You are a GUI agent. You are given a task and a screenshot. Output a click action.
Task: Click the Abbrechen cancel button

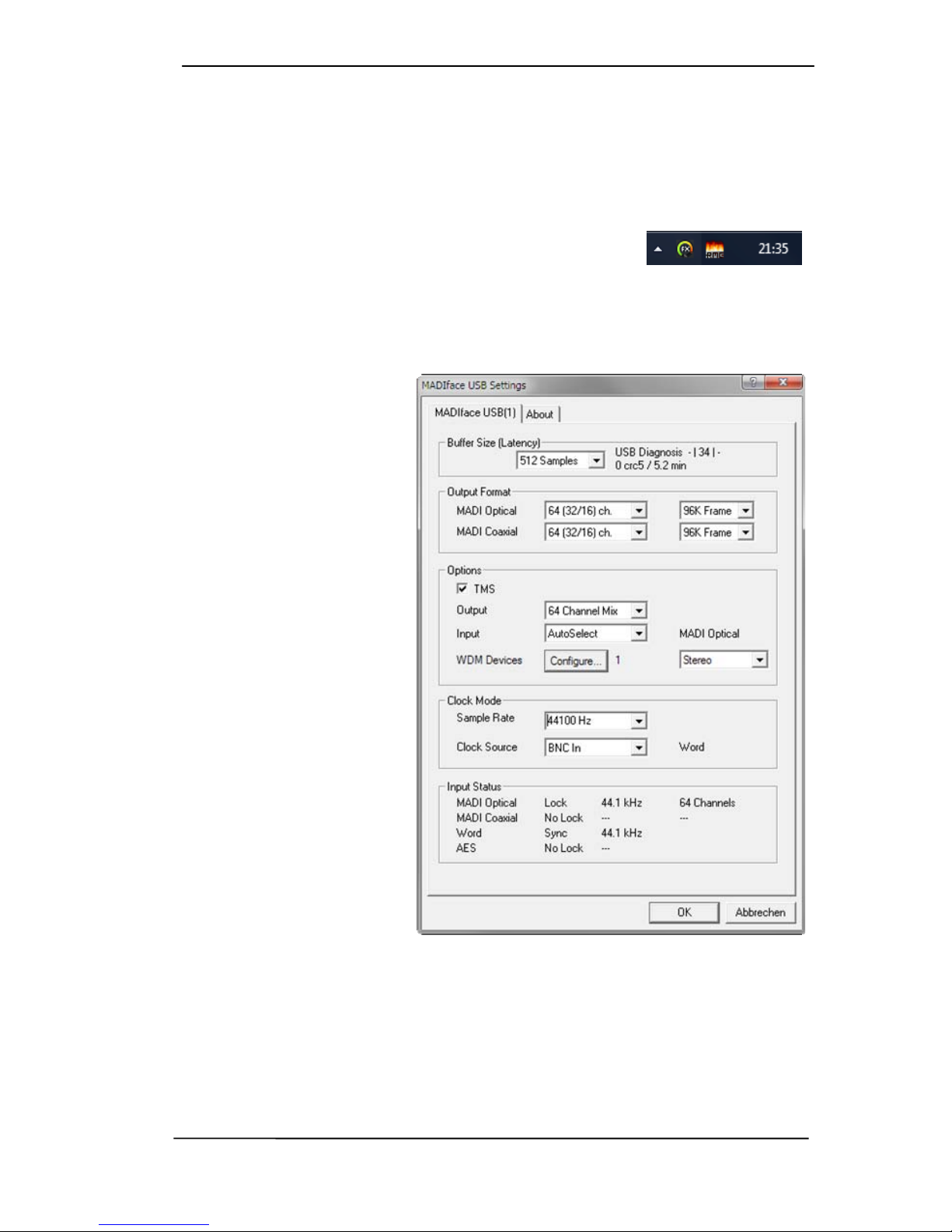click(x=760, y=913)
